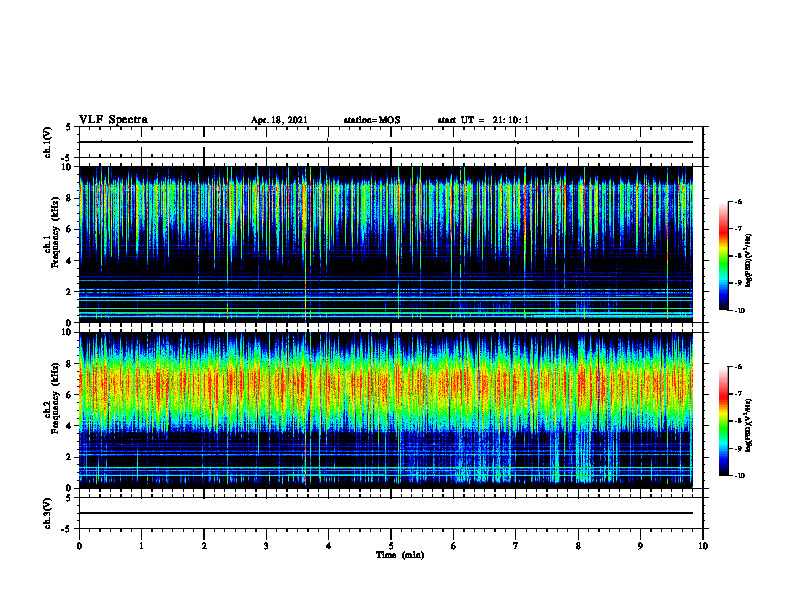
Task: Click time axis tick label "5"
Action: pos(391,546)
